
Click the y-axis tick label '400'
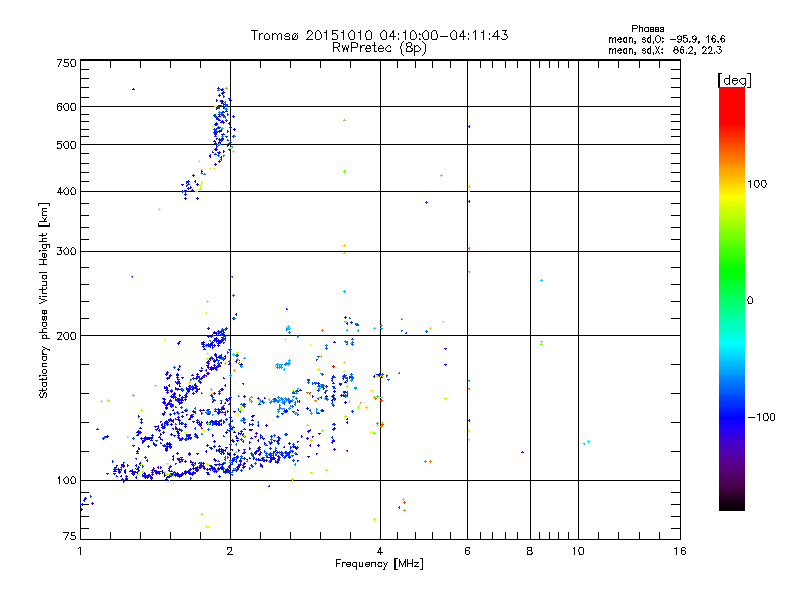click(x=66, y=191)
